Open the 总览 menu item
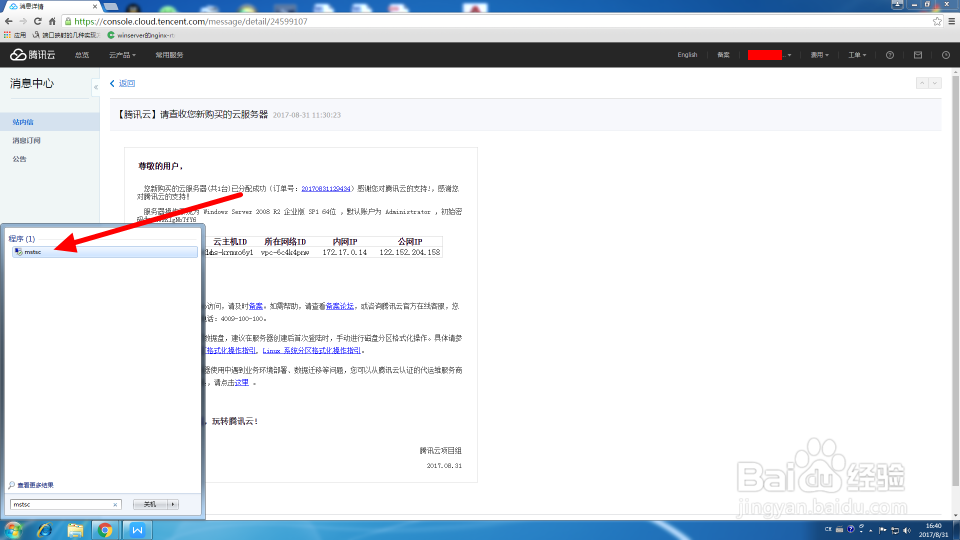960x540 pixels. (x=82, y=55)
